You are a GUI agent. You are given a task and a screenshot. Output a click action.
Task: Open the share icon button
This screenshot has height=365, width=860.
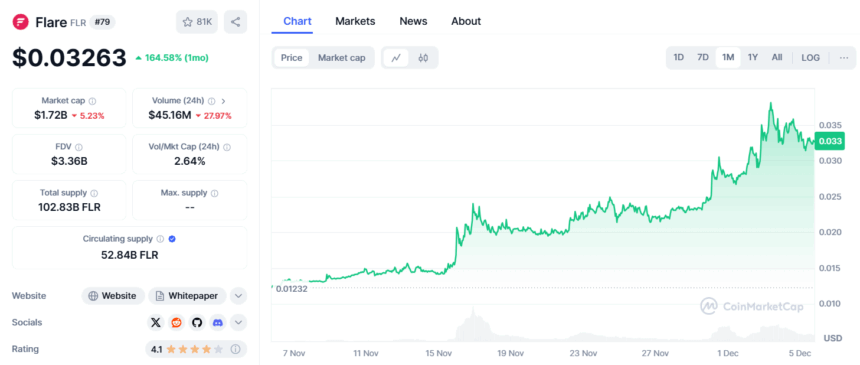pyautogui.click(x=235, y=22)
